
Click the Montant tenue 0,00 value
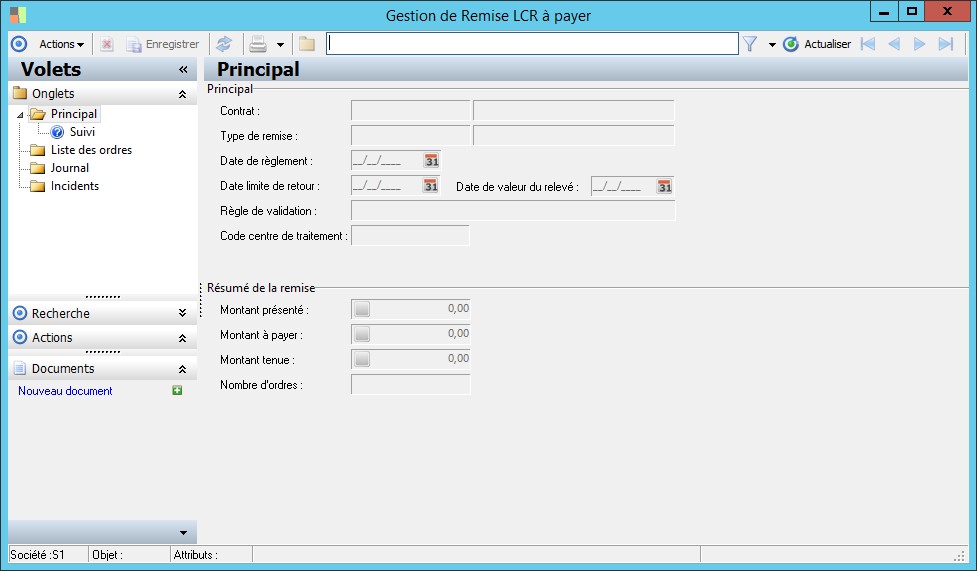[x=458, y=358]
